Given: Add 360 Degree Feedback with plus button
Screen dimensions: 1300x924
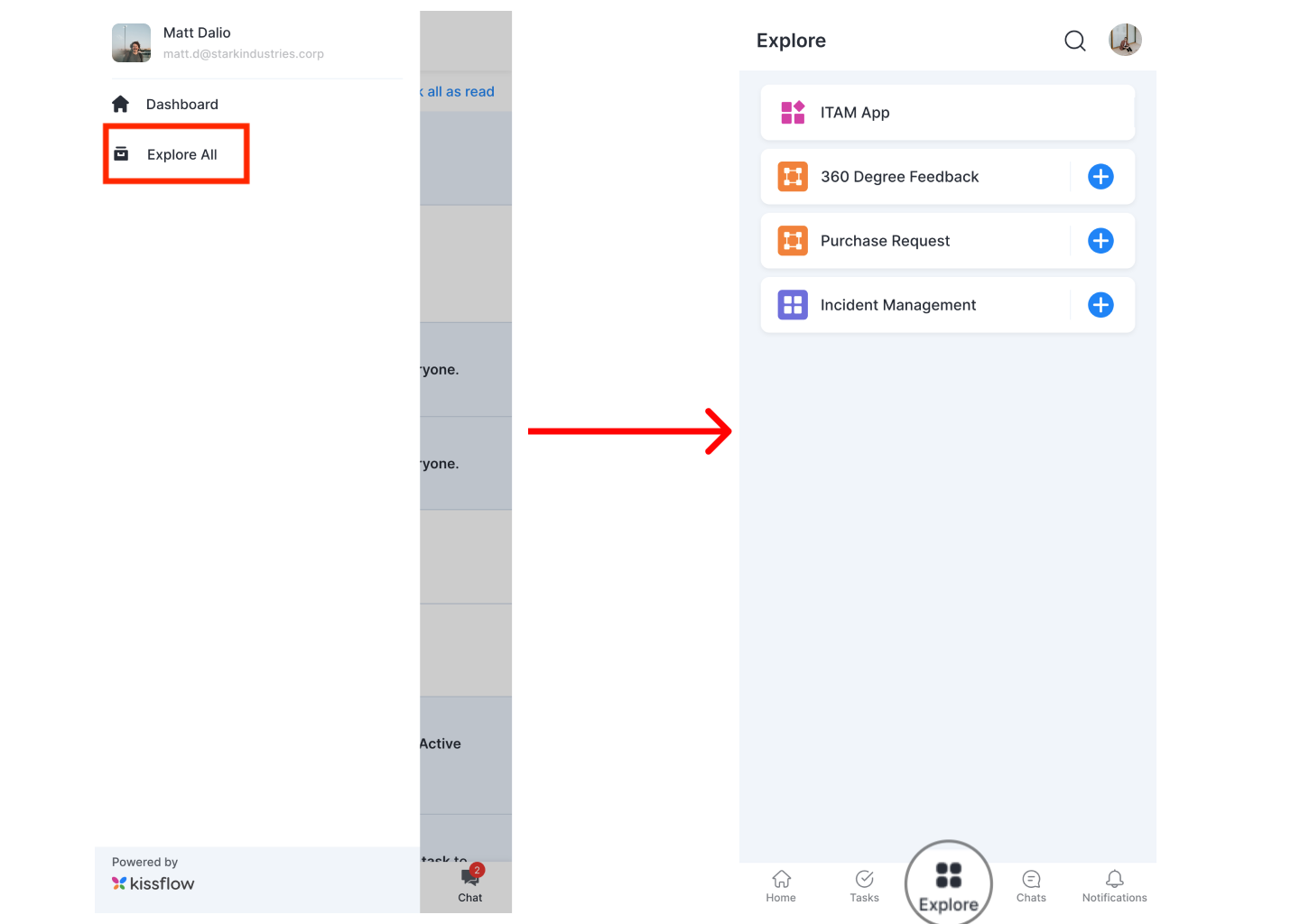Looking at the screenshot, I should [x=1100, y=177].
